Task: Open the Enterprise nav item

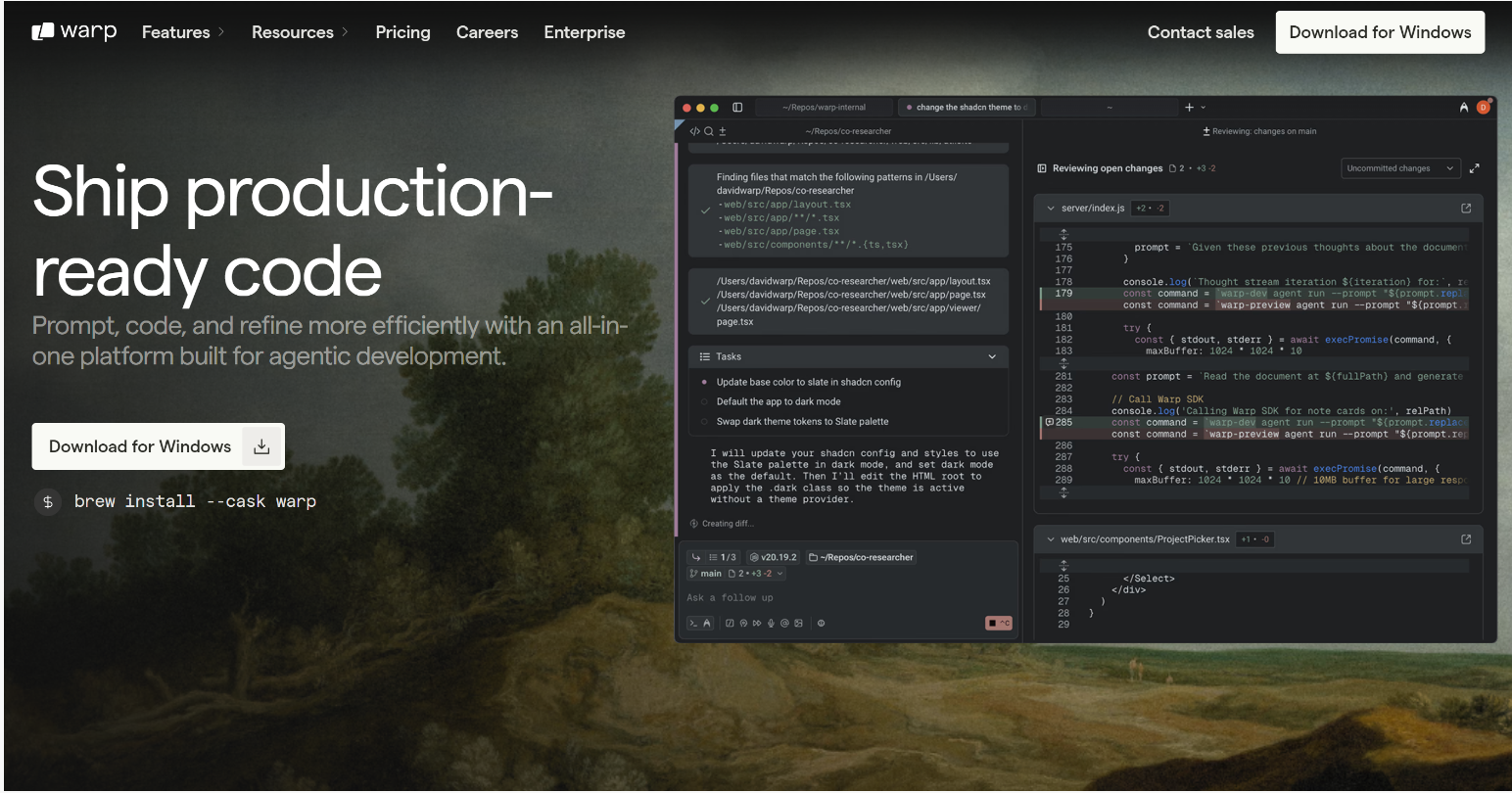Action: click(585, 31)
